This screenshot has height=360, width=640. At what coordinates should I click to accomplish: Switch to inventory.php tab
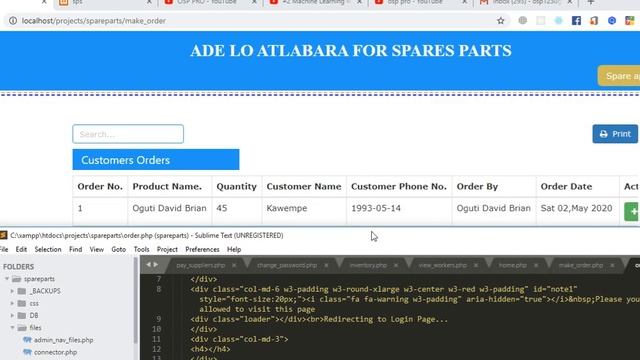pos(368,265)
